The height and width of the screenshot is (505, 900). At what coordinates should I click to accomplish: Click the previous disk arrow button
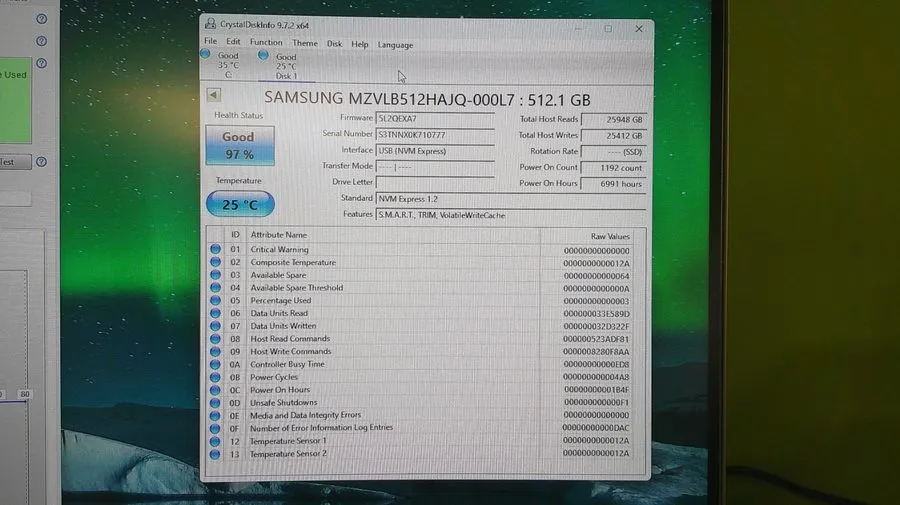214,95
